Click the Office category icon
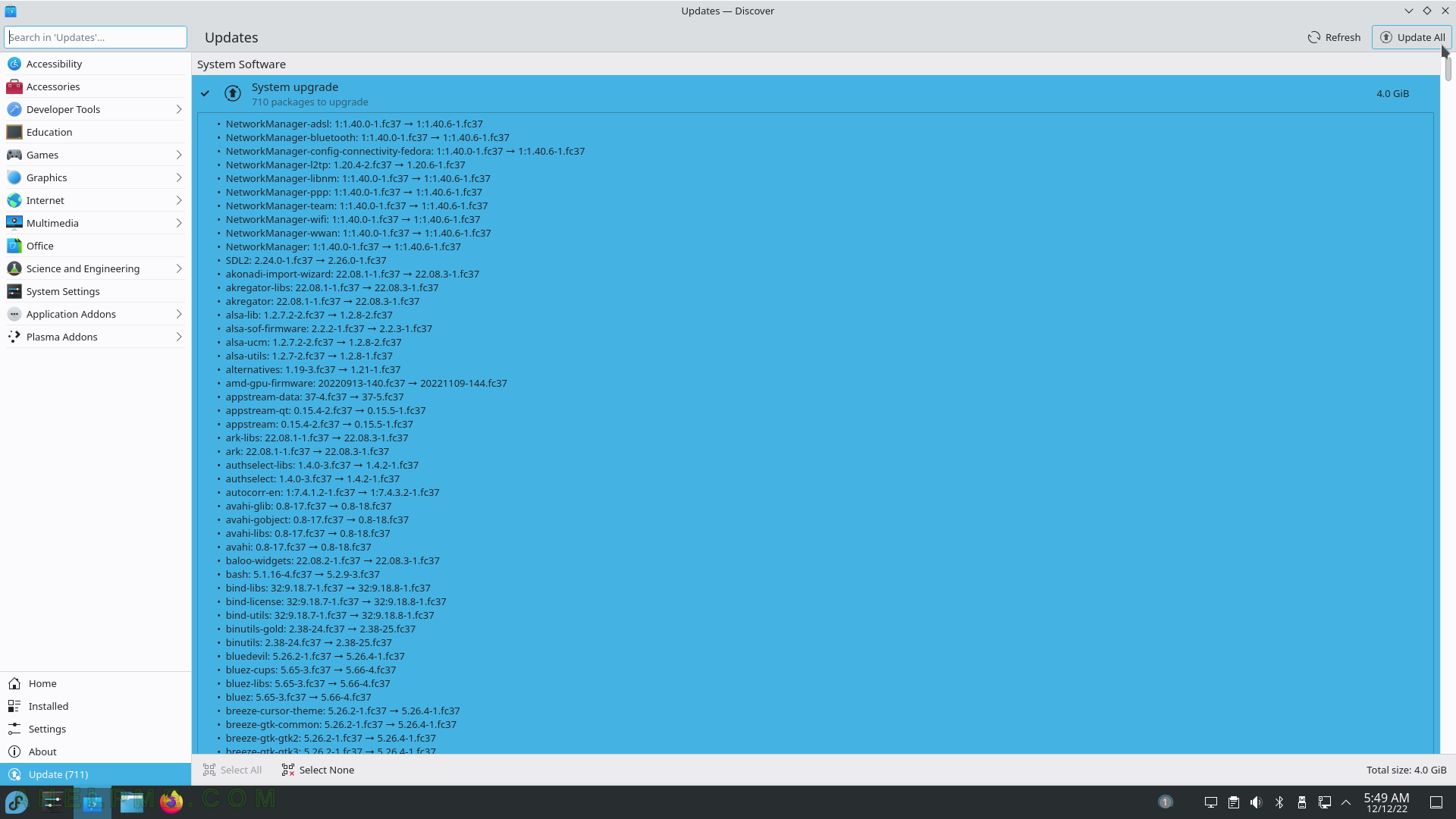Screen dimensions: 1456x819 [x=14, y=246]
